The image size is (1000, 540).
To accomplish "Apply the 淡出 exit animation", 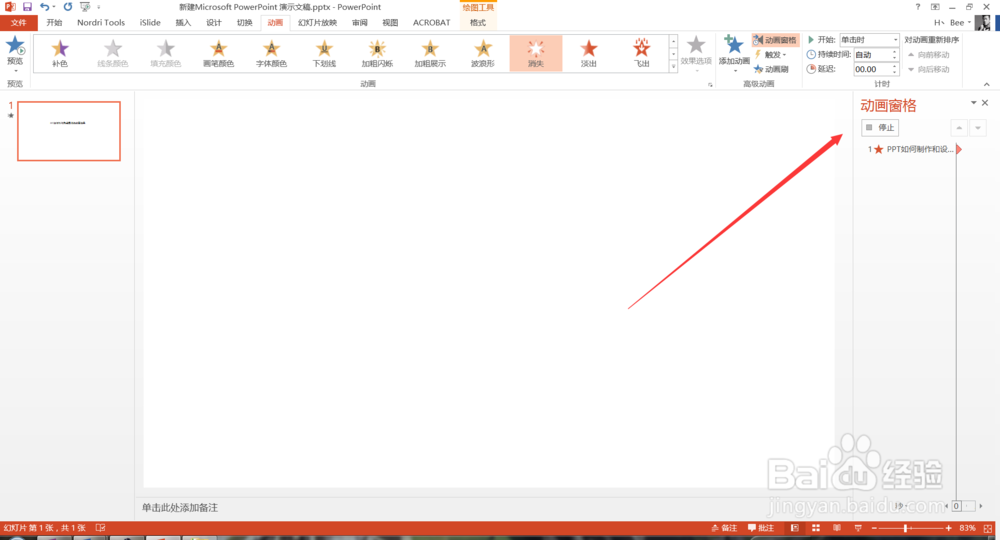I will 589,53.
